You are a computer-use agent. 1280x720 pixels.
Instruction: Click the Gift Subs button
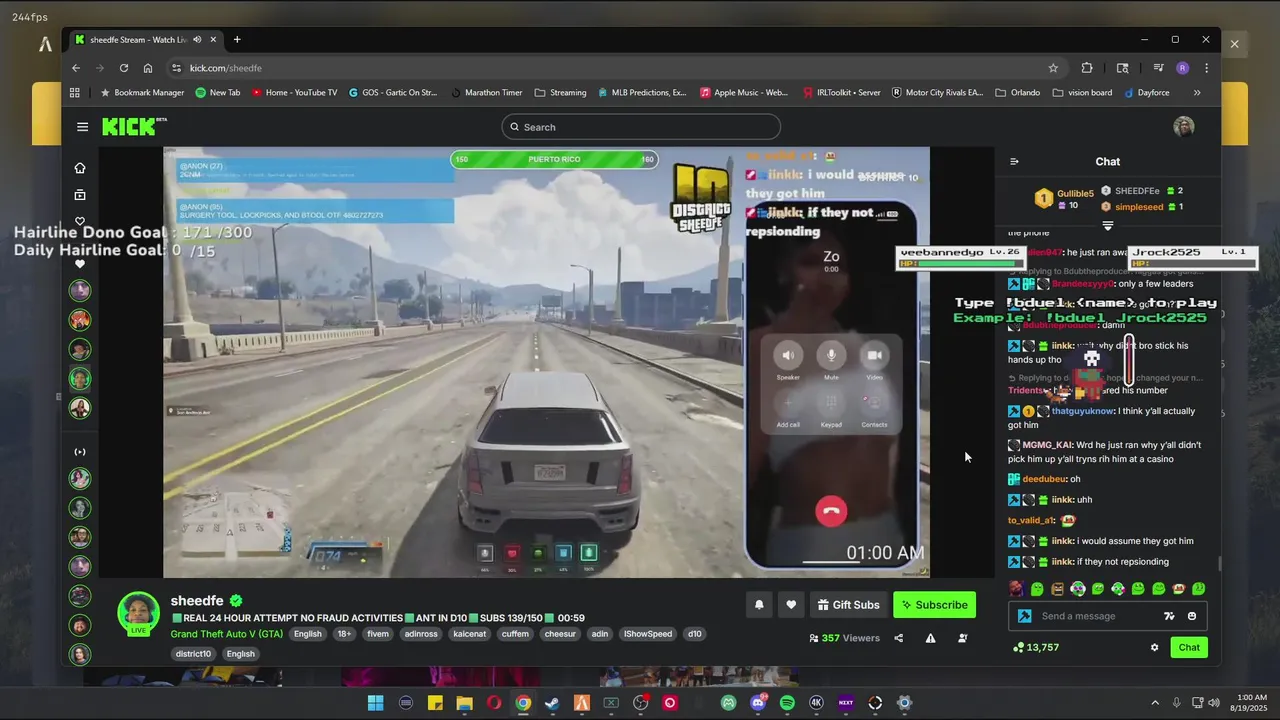[x=848, y=604]
